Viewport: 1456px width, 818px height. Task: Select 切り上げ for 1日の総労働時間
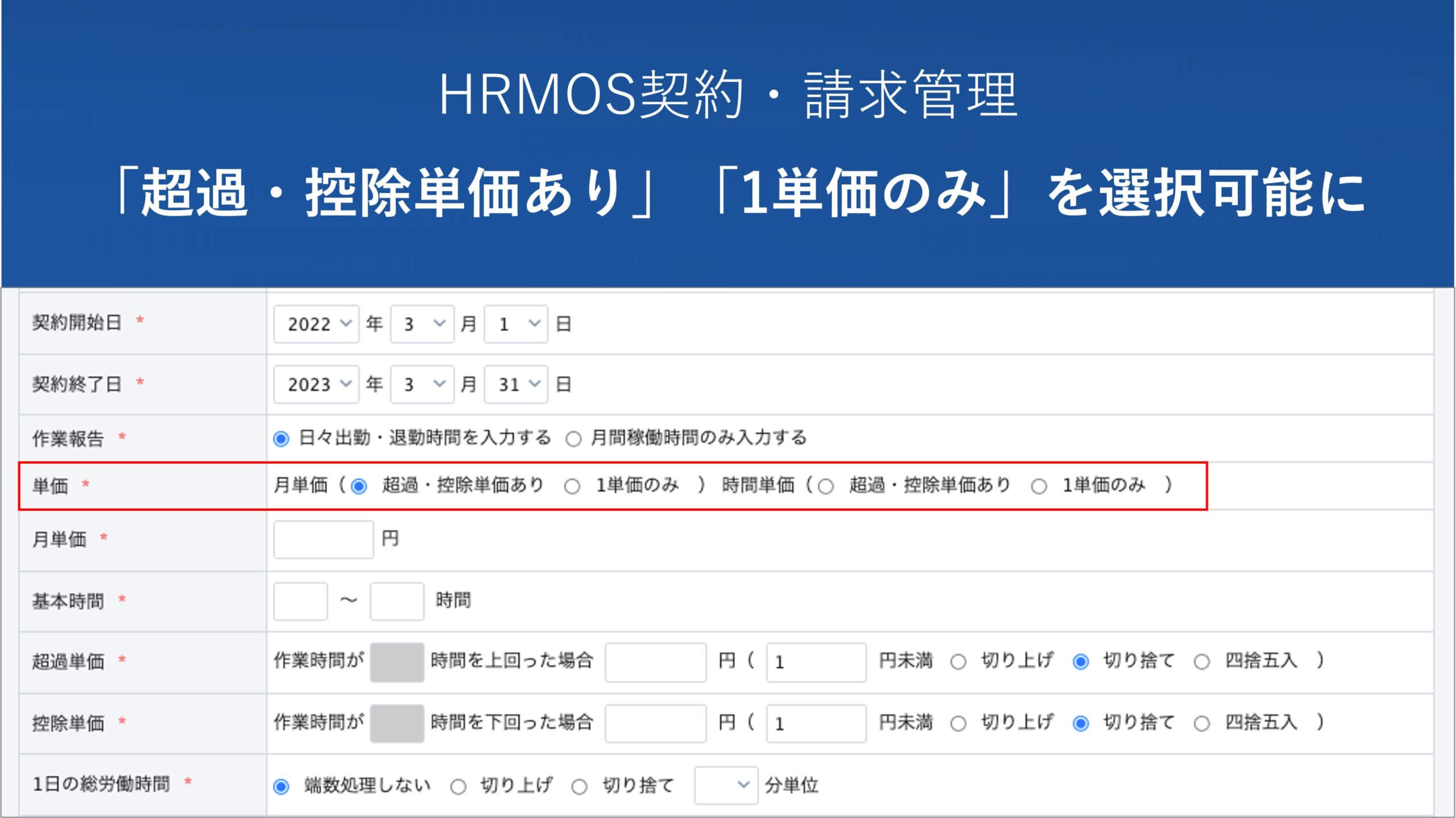(458, 787)
